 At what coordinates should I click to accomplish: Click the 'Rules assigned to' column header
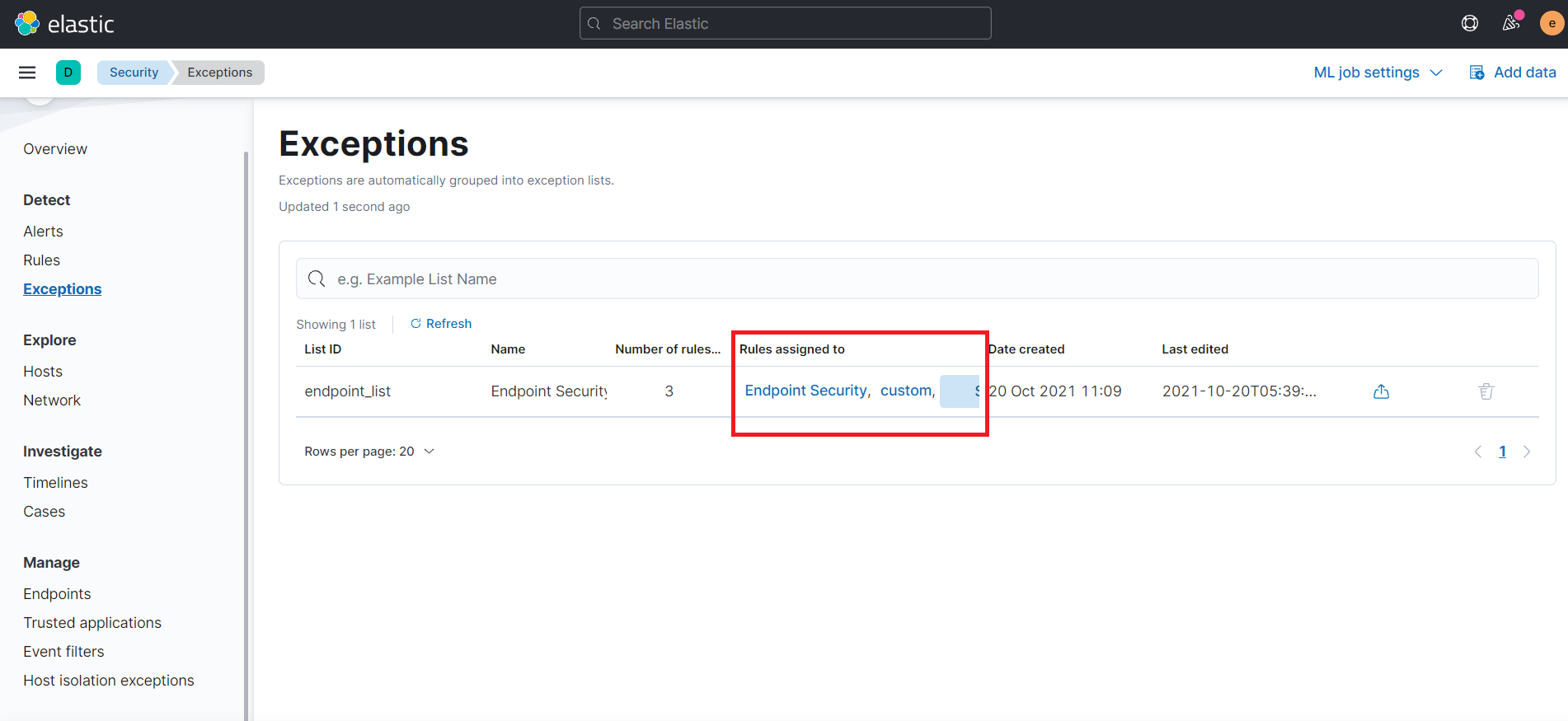[792, 349]
